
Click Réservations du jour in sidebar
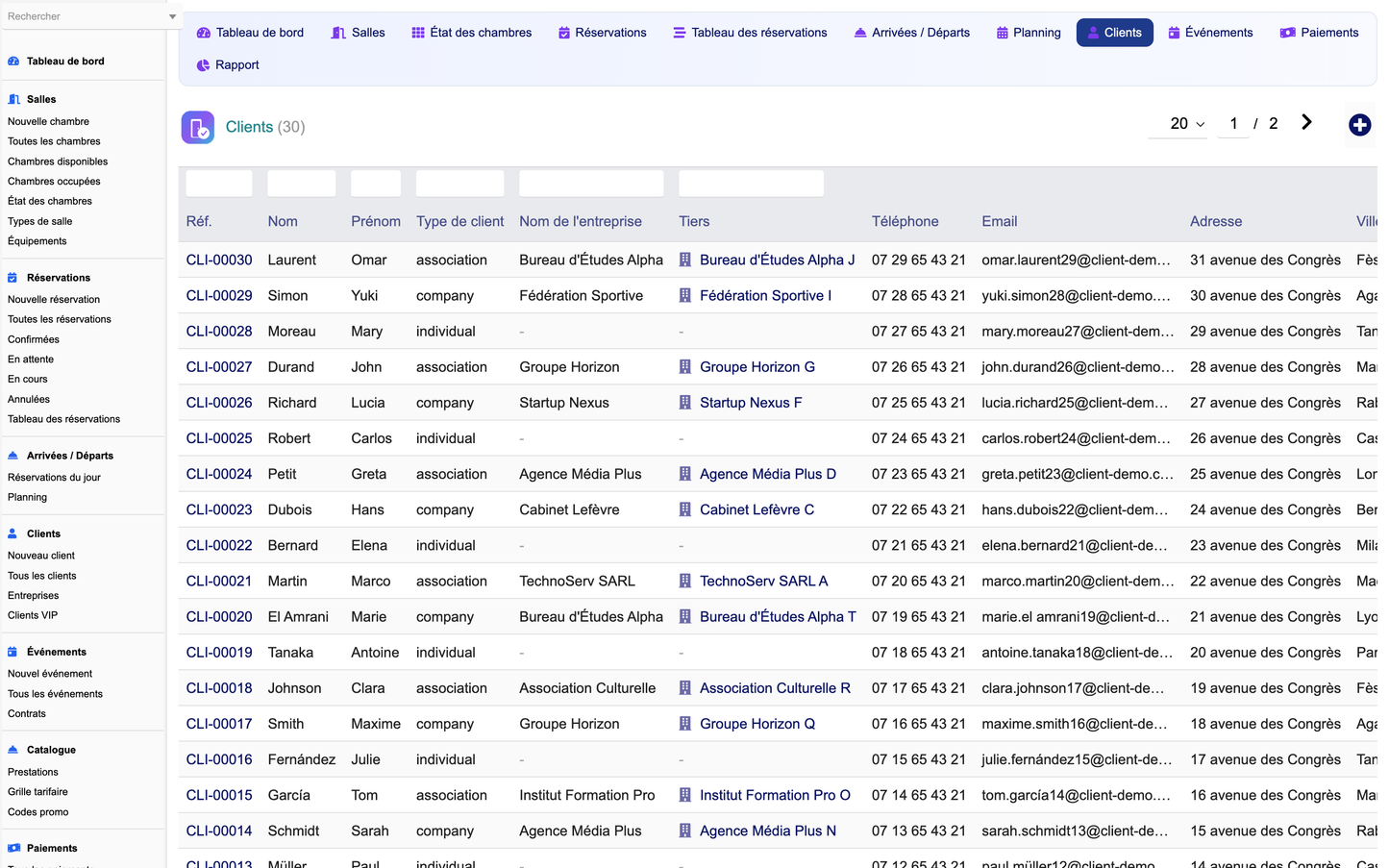coord(54,477)
